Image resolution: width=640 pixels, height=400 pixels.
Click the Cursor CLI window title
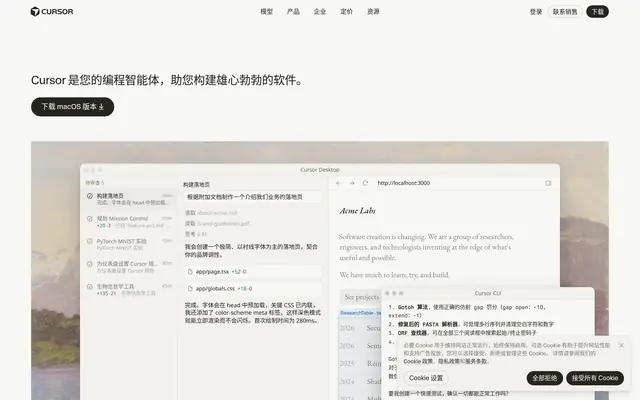488,293
